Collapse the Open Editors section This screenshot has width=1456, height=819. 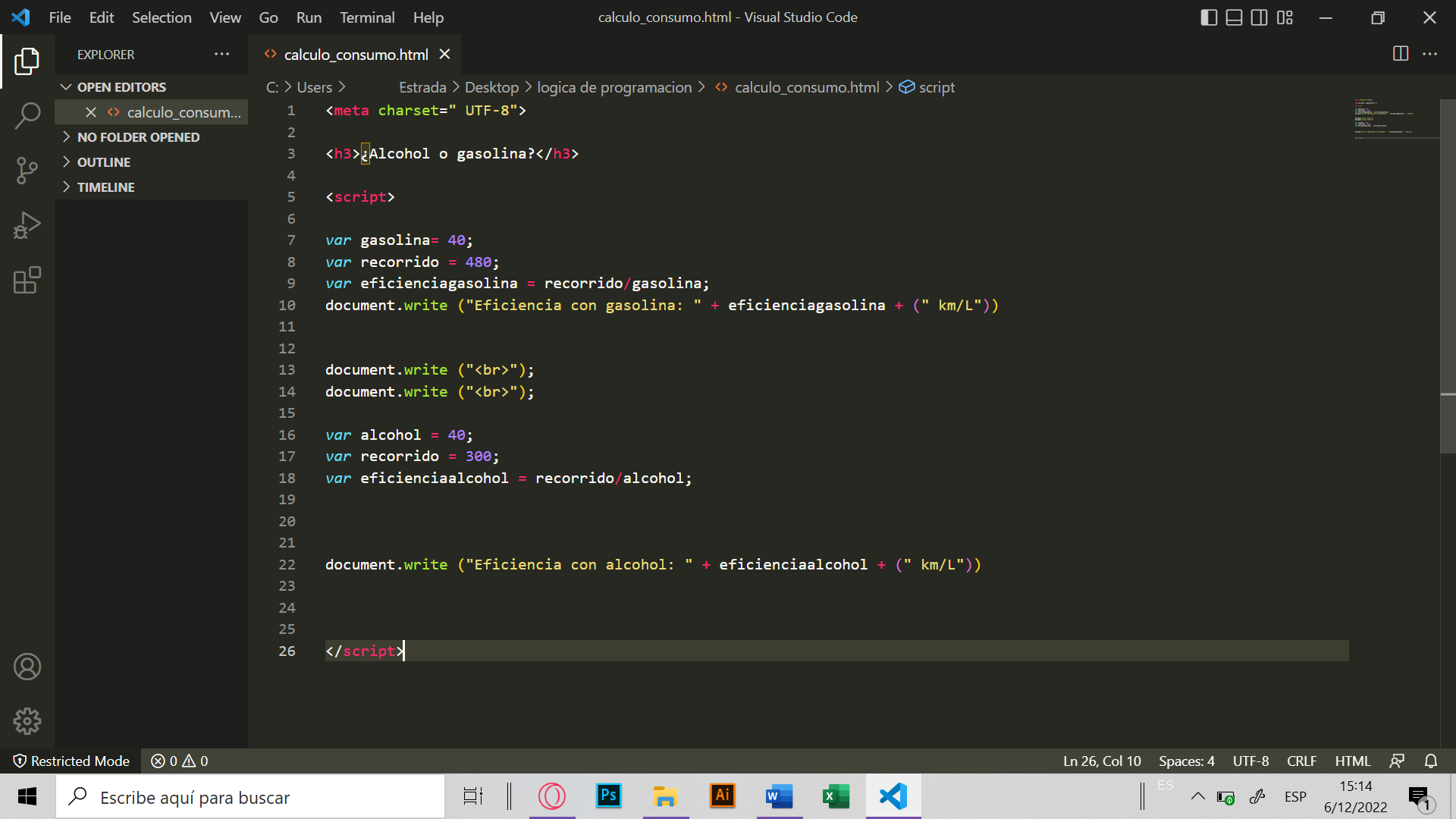(x=152, y=87)
